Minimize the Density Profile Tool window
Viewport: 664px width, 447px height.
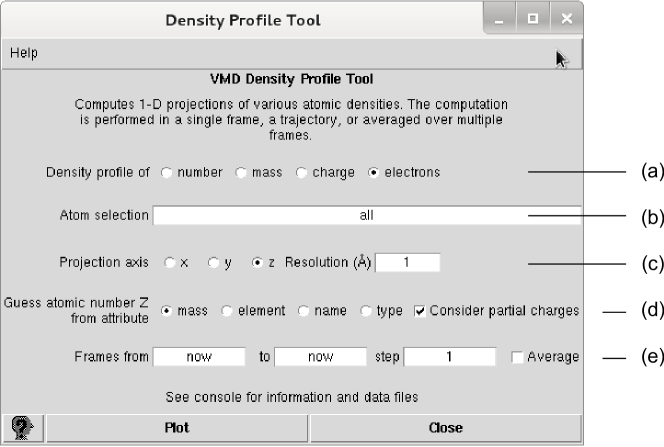499,19
